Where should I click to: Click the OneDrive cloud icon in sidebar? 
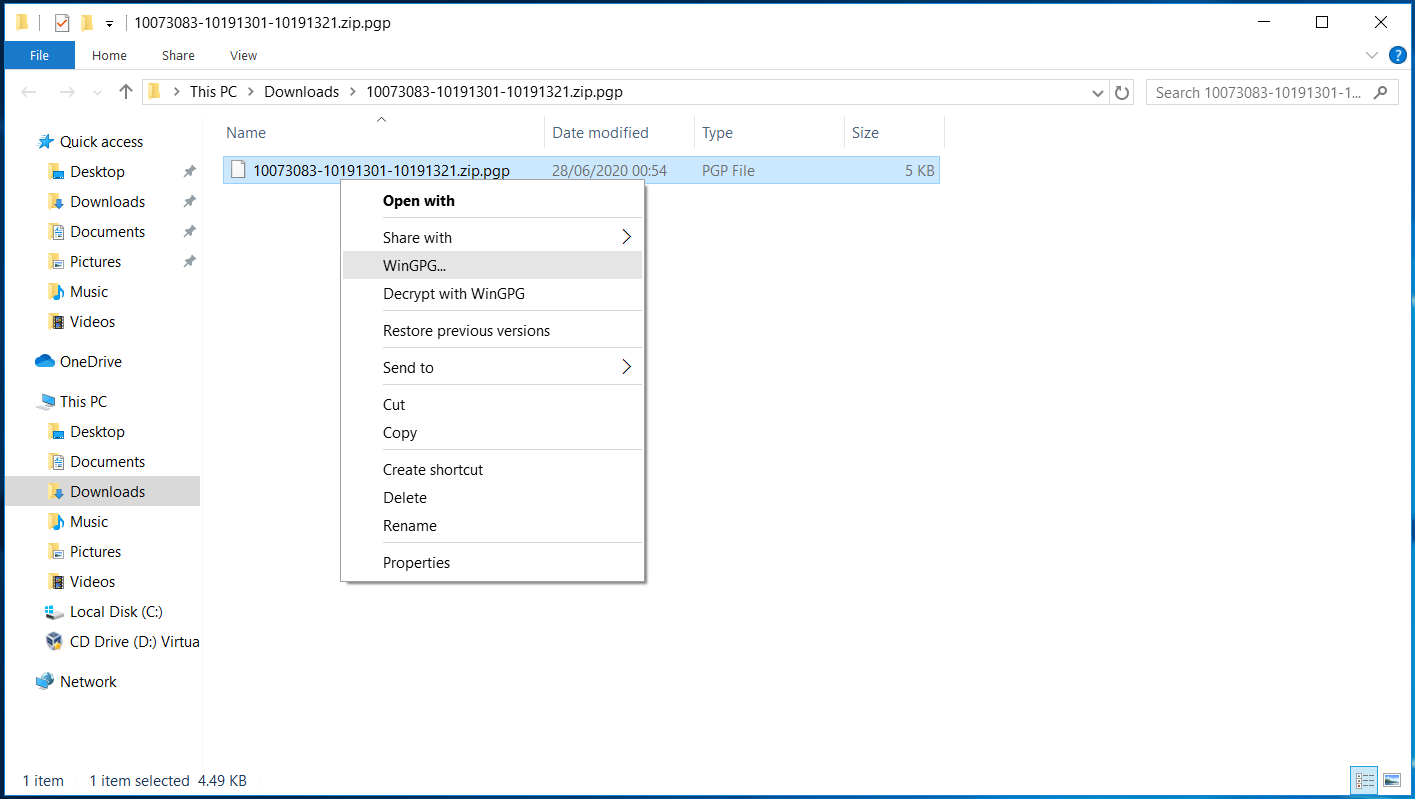pyautogui.click(x=45, y=362)
